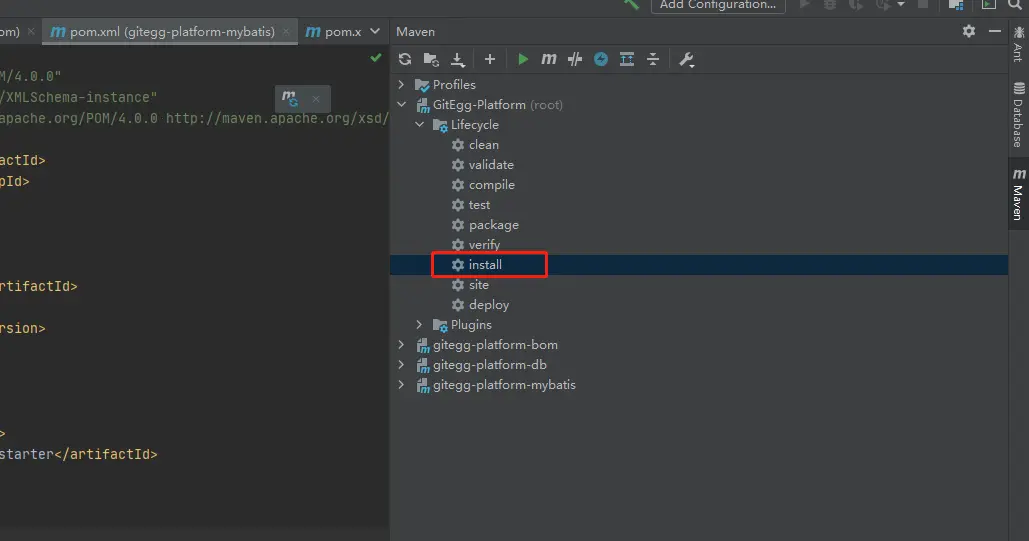Expand the Profiles node
The image size is (1029, 541).
(x=402, y=85)
